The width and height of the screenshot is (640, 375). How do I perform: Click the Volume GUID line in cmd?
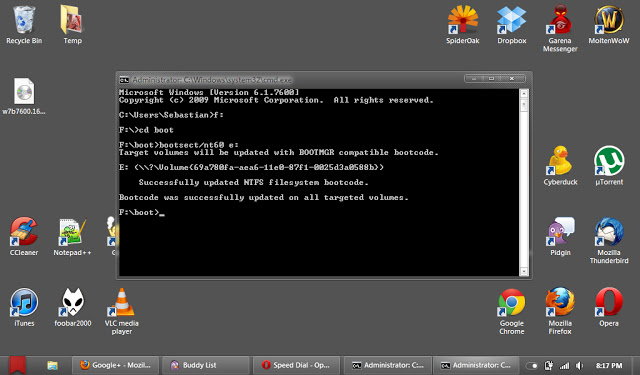(x=251, y=167)
